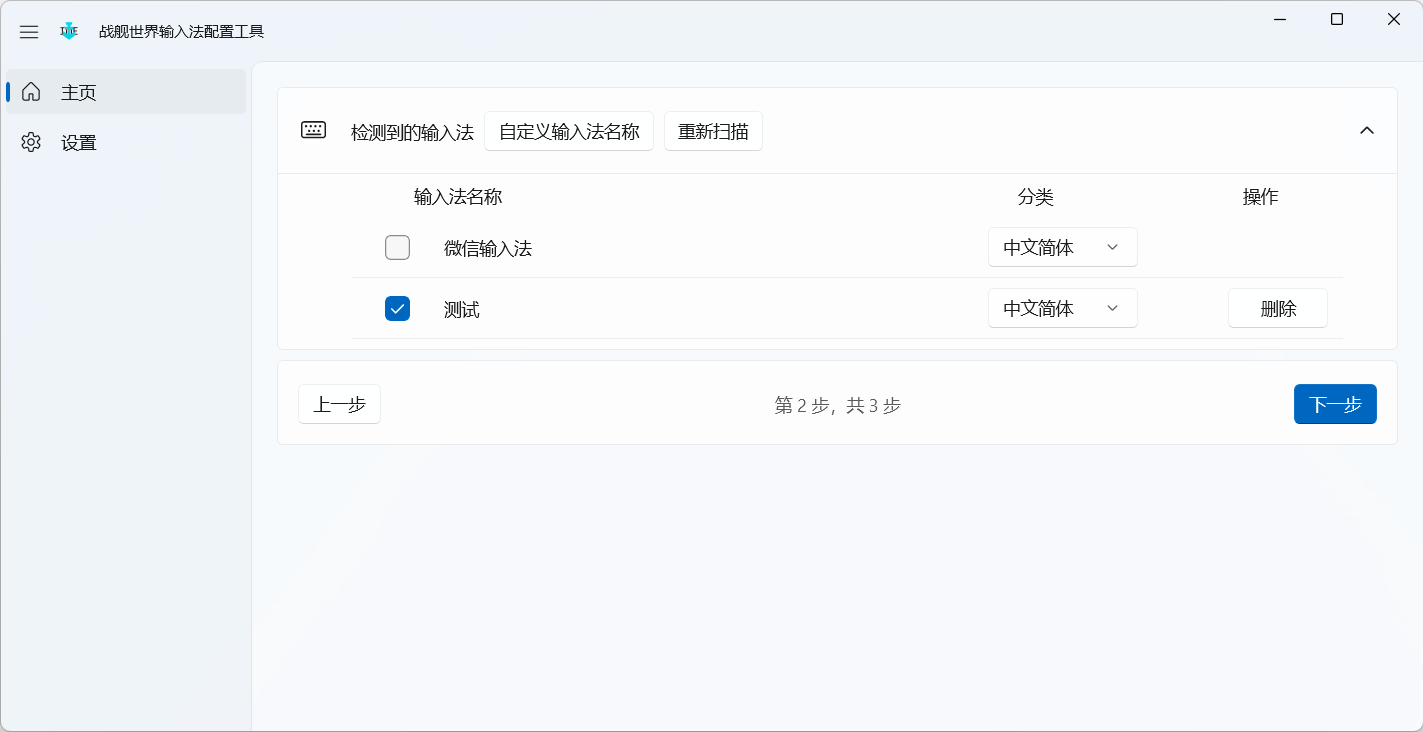This screenshot has height=732, width=1423.
Task: Open the hamburger navigation menu
Action: point(29,32)
